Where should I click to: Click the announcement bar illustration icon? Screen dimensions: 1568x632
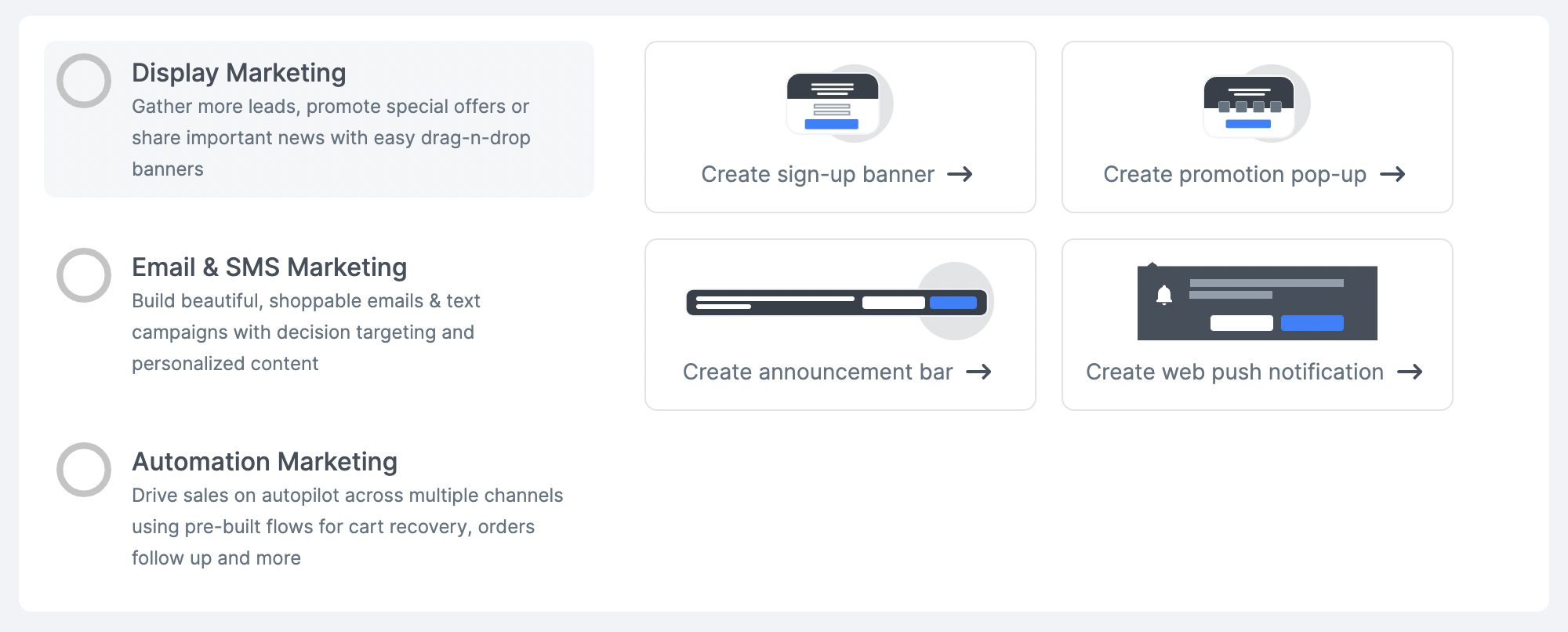pyautogui.click(x=840, y=301)
